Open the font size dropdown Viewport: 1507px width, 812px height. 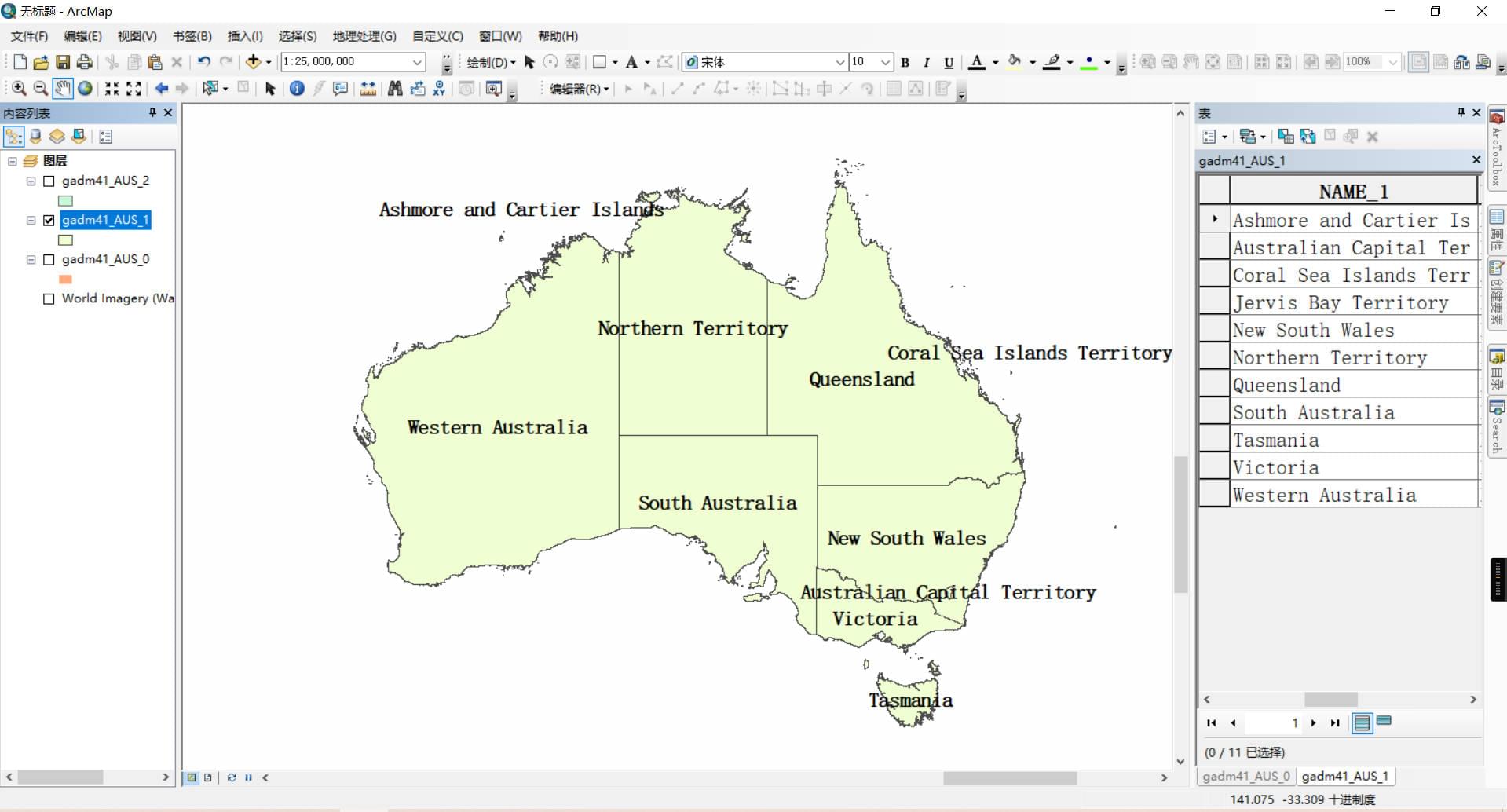tap(886, 62)
